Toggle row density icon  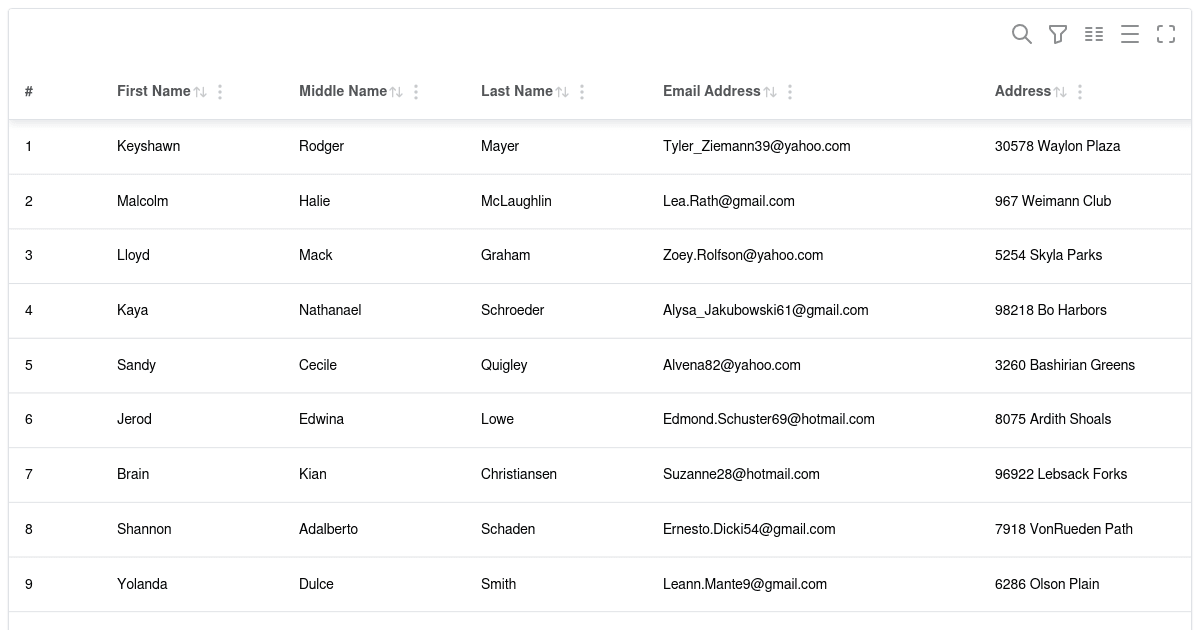click(x=1130, y=34)
